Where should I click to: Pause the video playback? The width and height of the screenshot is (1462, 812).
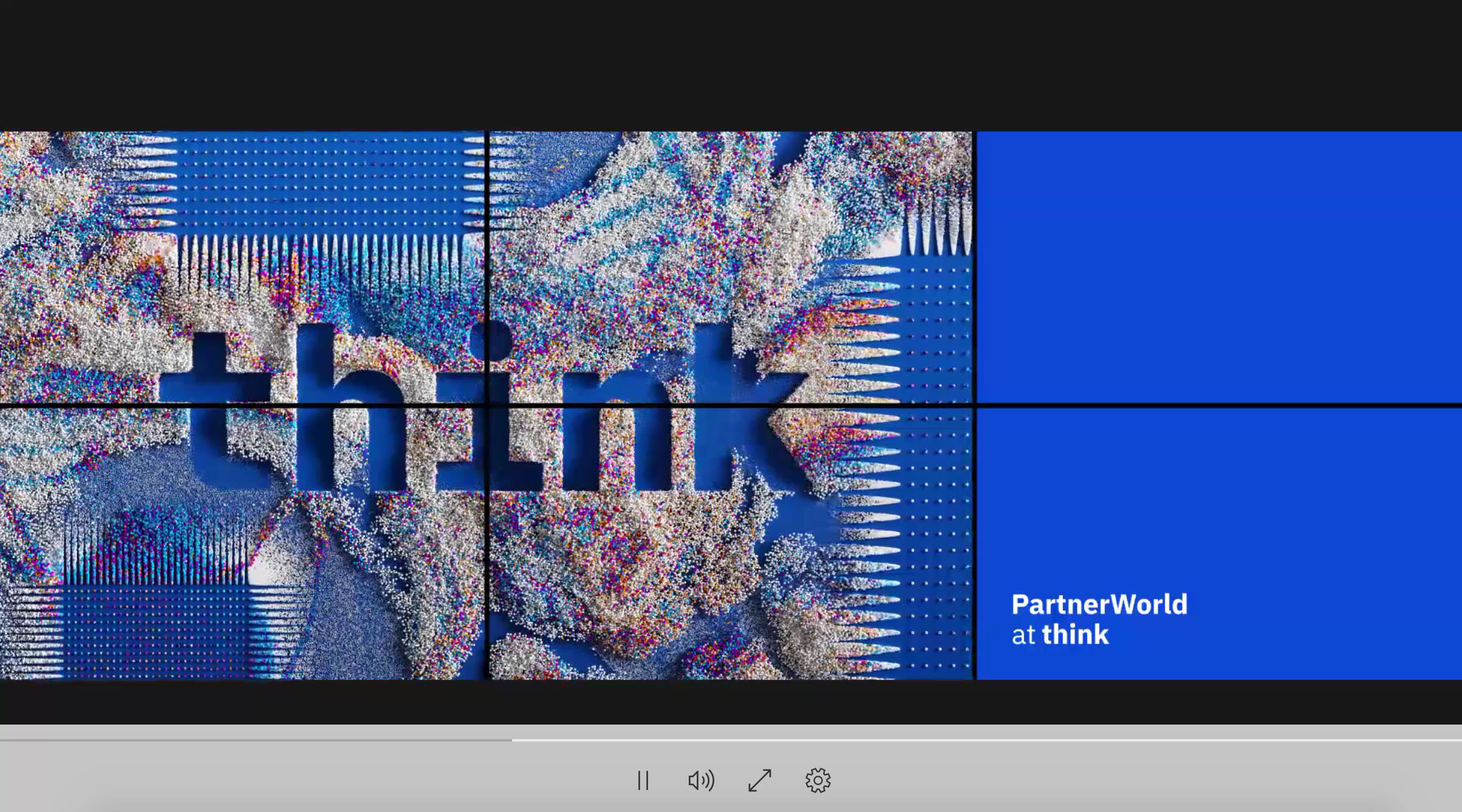pyautogui.click(x=643, y=780)
